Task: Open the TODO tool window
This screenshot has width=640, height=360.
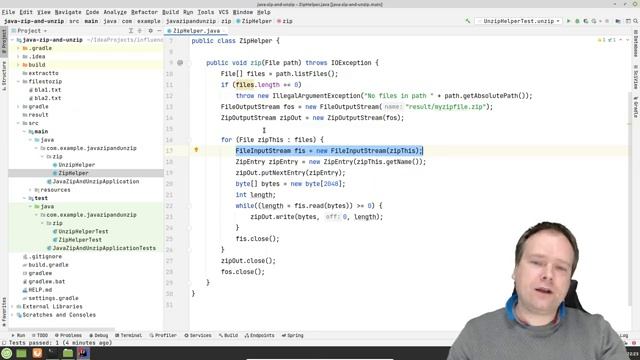Action: pos(40,336)
